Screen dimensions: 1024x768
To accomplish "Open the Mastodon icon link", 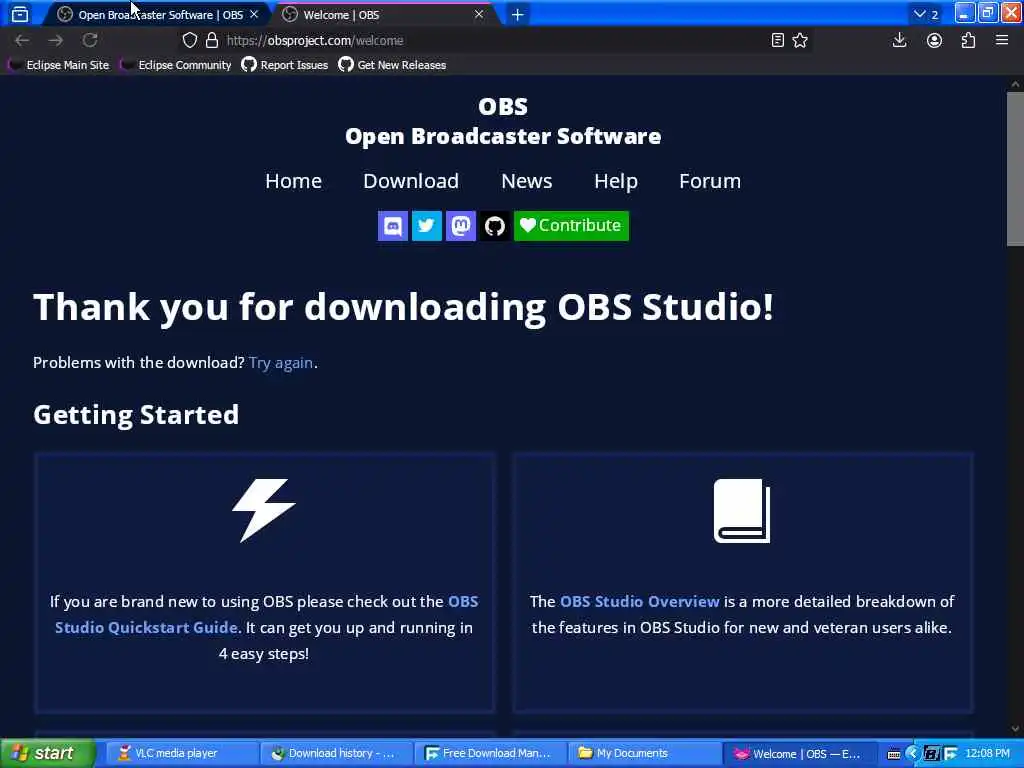I will click(460, 226).
